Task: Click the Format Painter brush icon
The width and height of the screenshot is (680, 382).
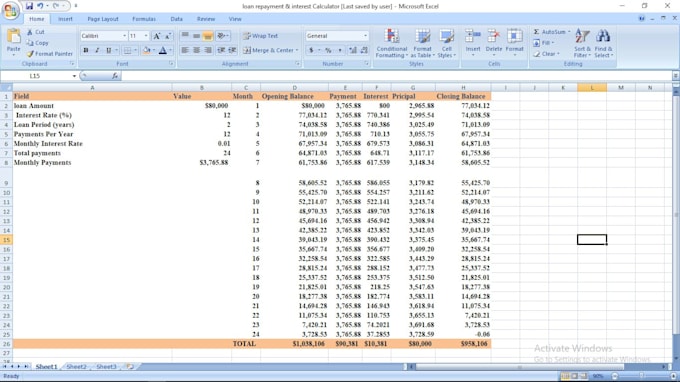Action: point(30,54)
